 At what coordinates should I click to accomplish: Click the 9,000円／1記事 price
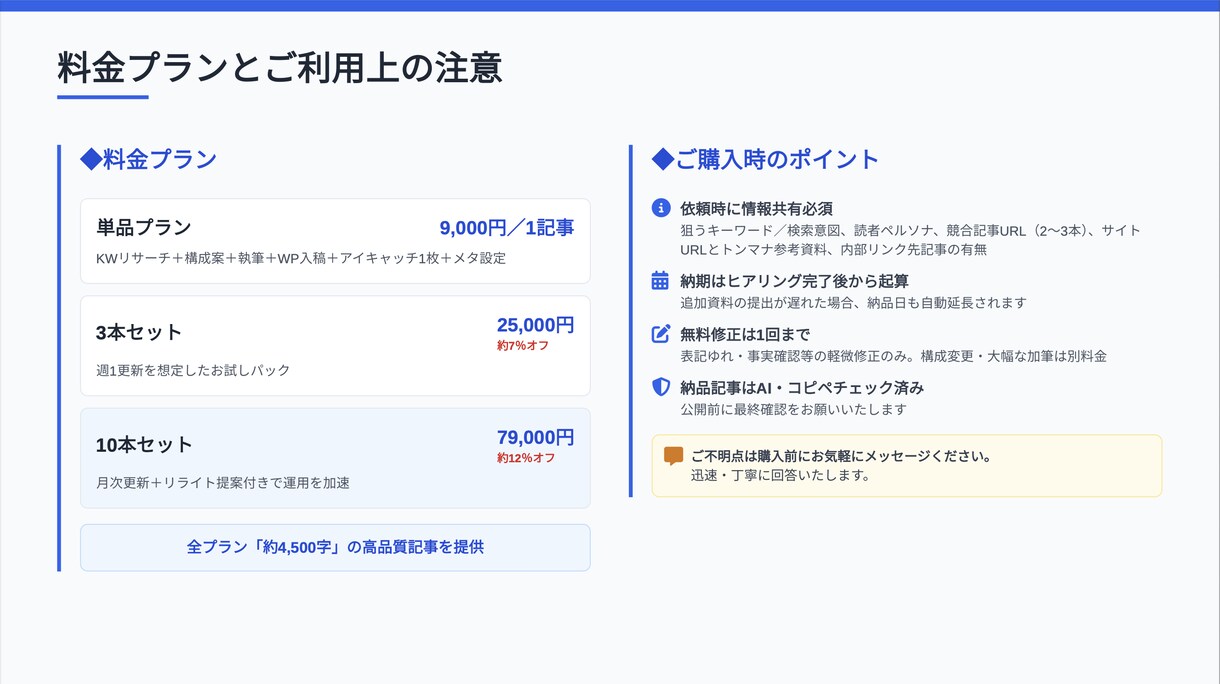pyautogui.click(x=507, y=228)
